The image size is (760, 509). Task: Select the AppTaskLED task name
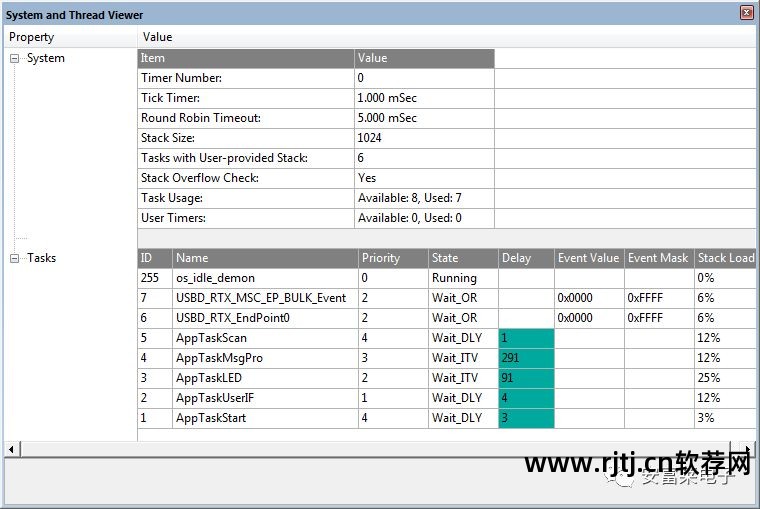click(209, 378)
